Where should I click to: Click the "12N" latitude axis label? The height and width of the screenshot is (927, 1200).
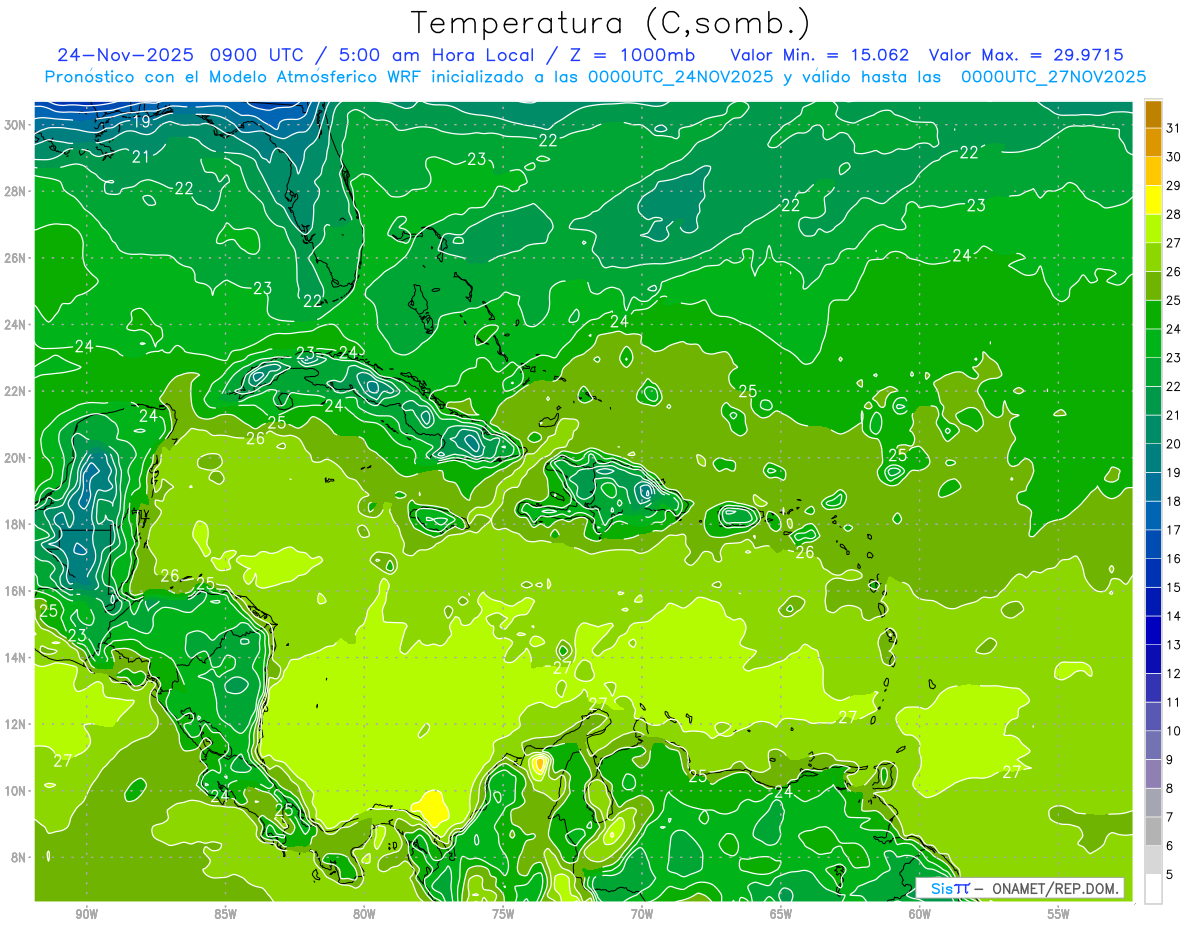tap(15, 724)
